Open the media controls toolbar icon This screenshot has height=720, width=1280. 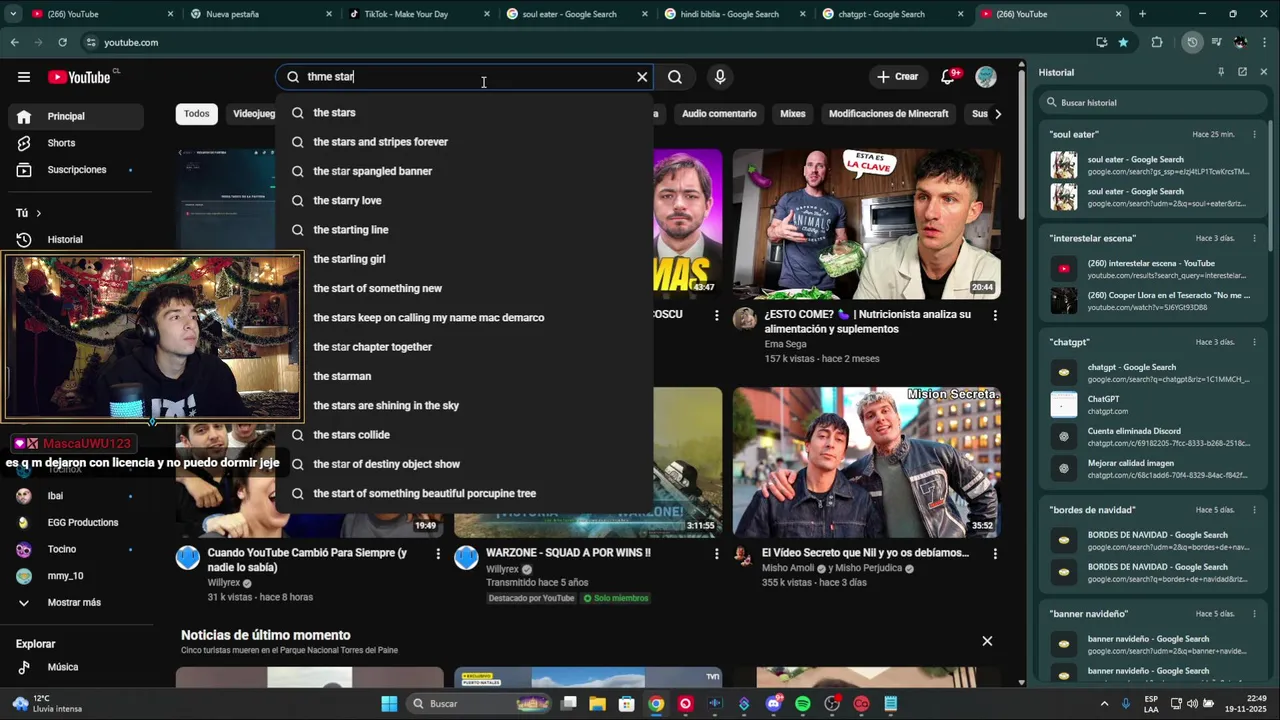coord(1216,42)
